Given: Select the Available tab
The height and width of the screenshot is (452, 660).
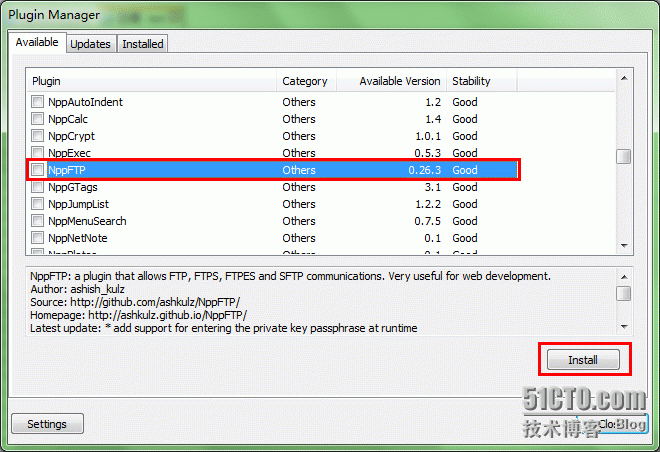Looking at the screenshot, I should [37, 42].
